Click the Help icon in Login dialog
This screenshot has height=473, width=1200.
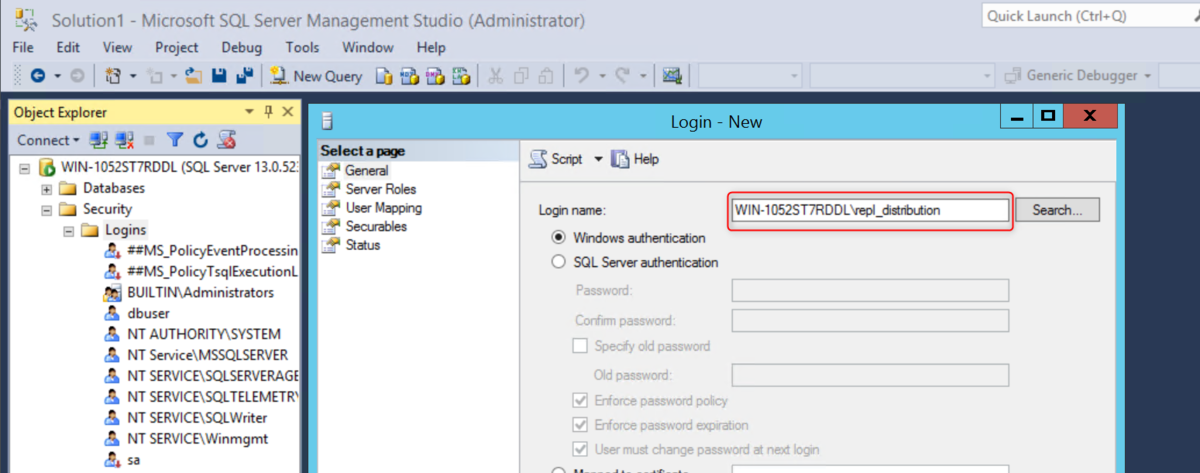point(620,159)
